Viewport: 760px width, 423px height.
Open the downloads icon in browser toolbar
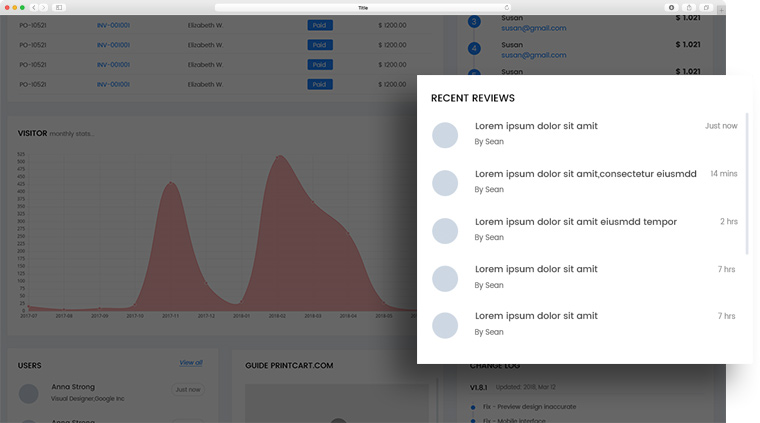click(x=672, y=7)
